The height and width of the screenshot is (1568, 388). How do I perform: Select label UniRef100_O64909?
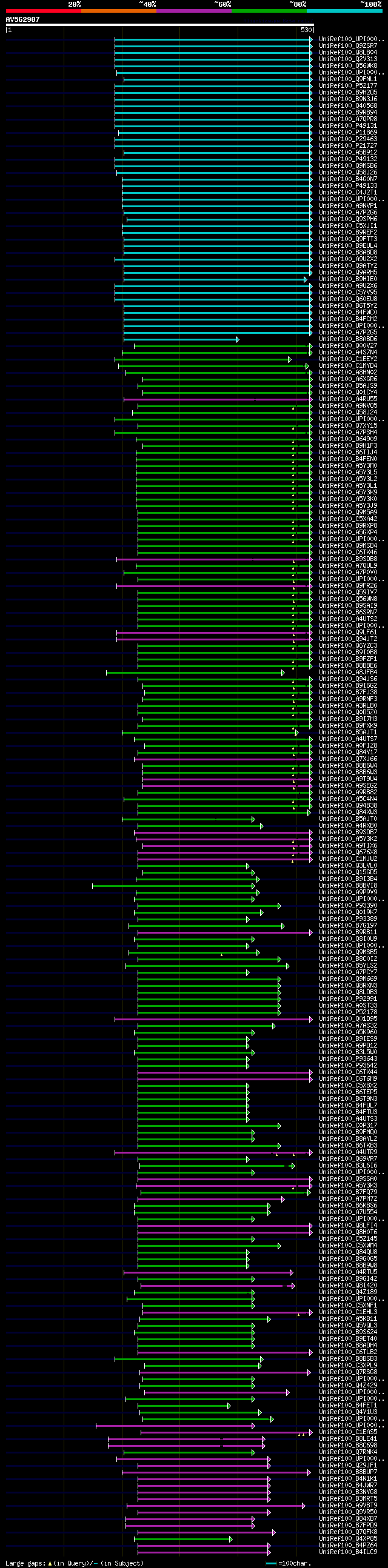pyautogui.click(x=348, y=439)
